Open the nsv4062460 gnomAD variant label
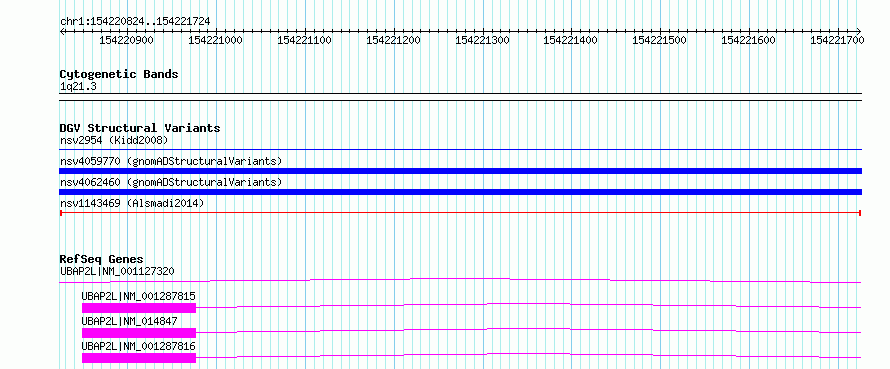The image size is (890, 369). 171,182
